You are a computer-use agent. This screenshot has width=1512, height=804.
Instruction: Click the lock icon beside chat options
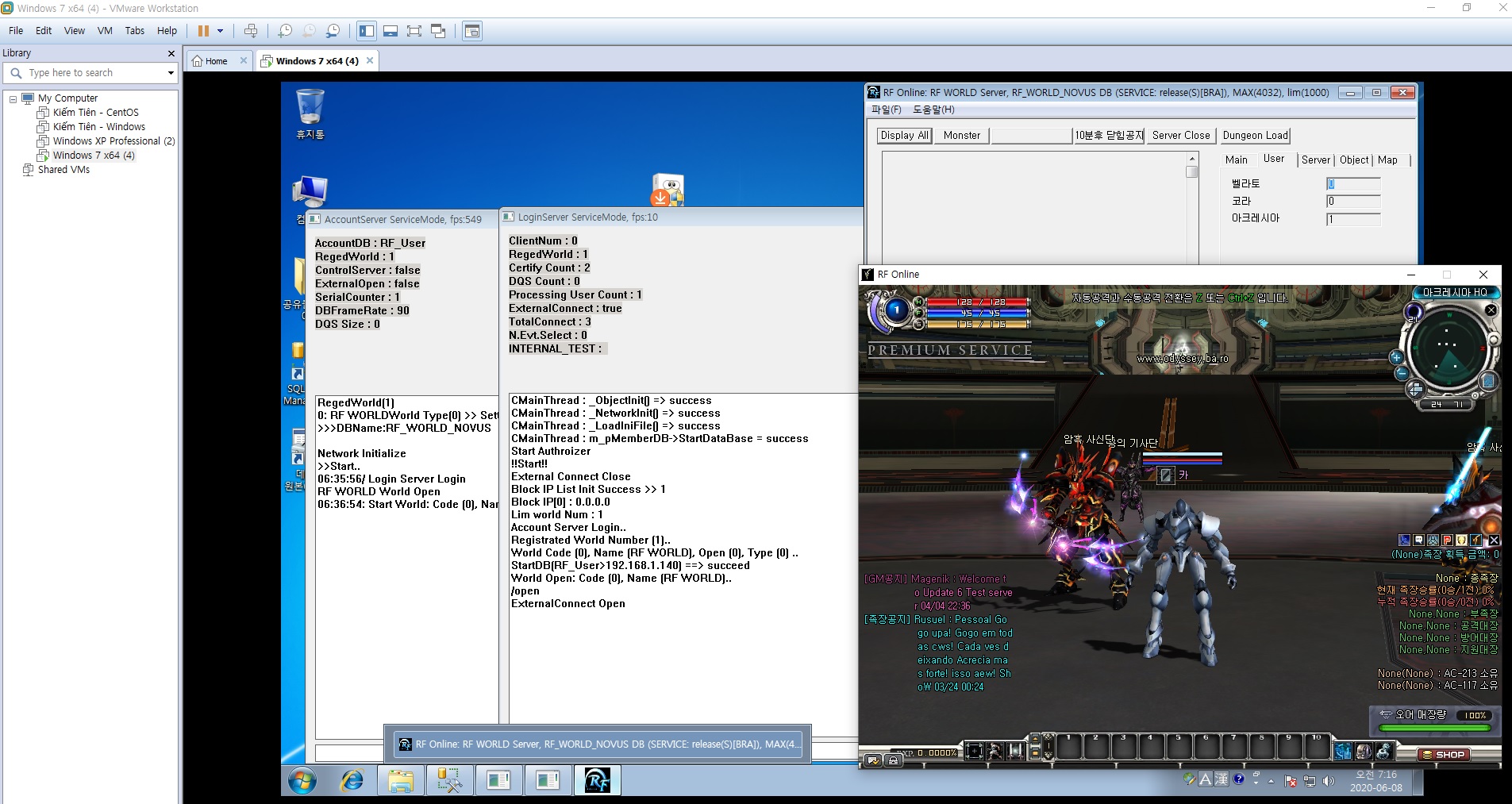[893, 760]
